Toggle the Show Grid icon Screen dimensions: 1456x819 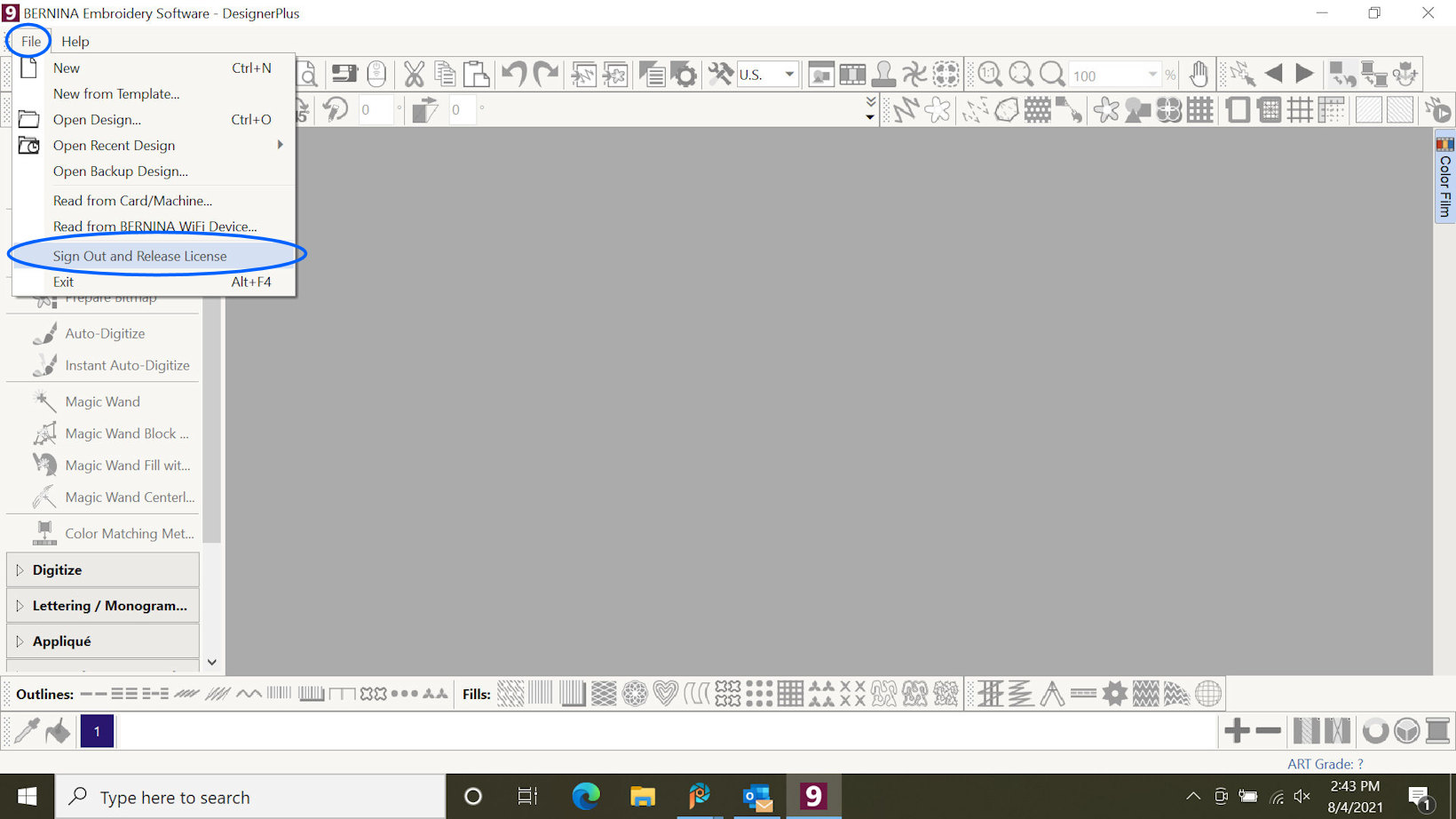tap(1300, 110)
